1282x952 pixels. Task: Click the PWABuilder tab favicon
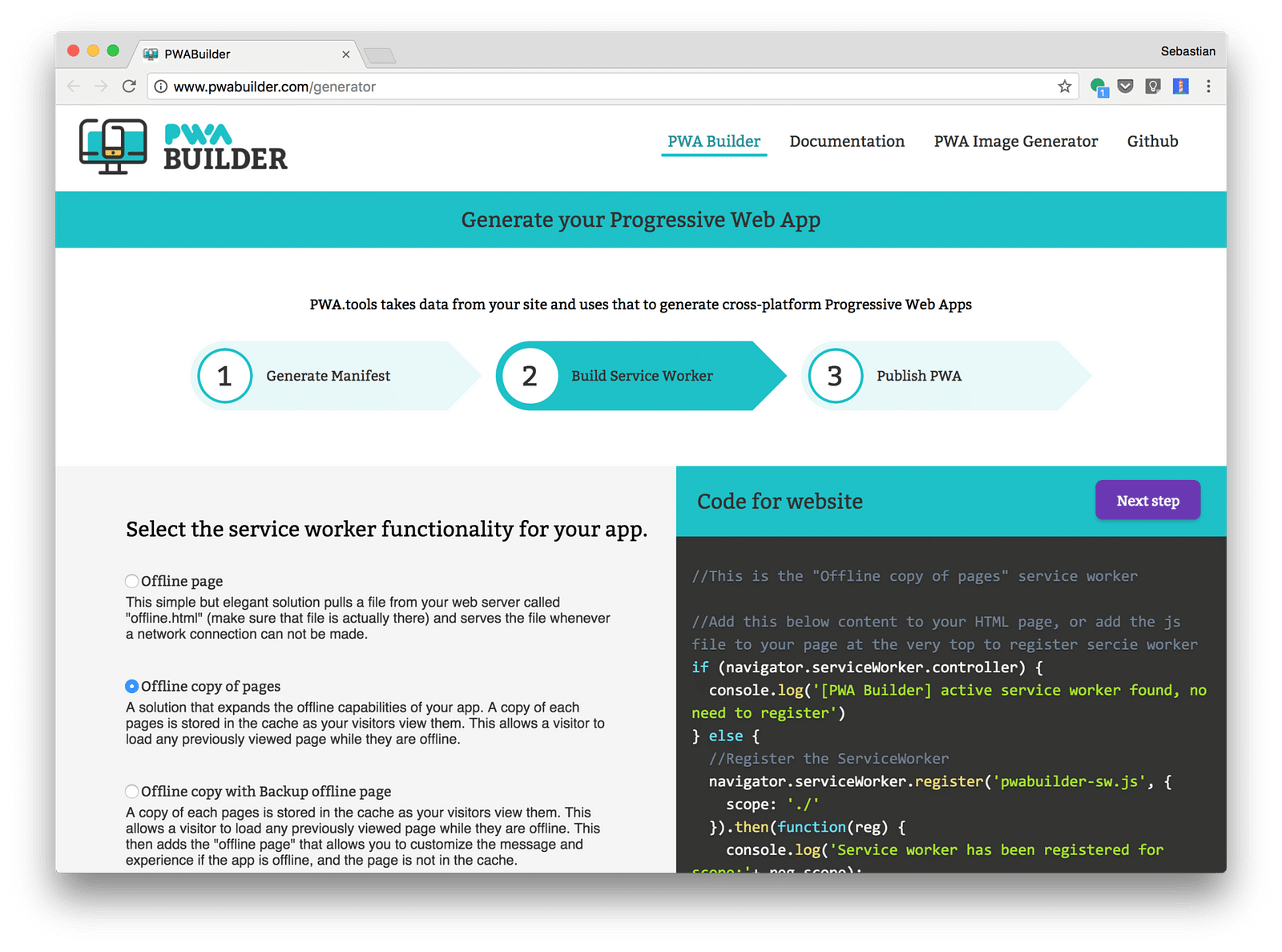151,54
